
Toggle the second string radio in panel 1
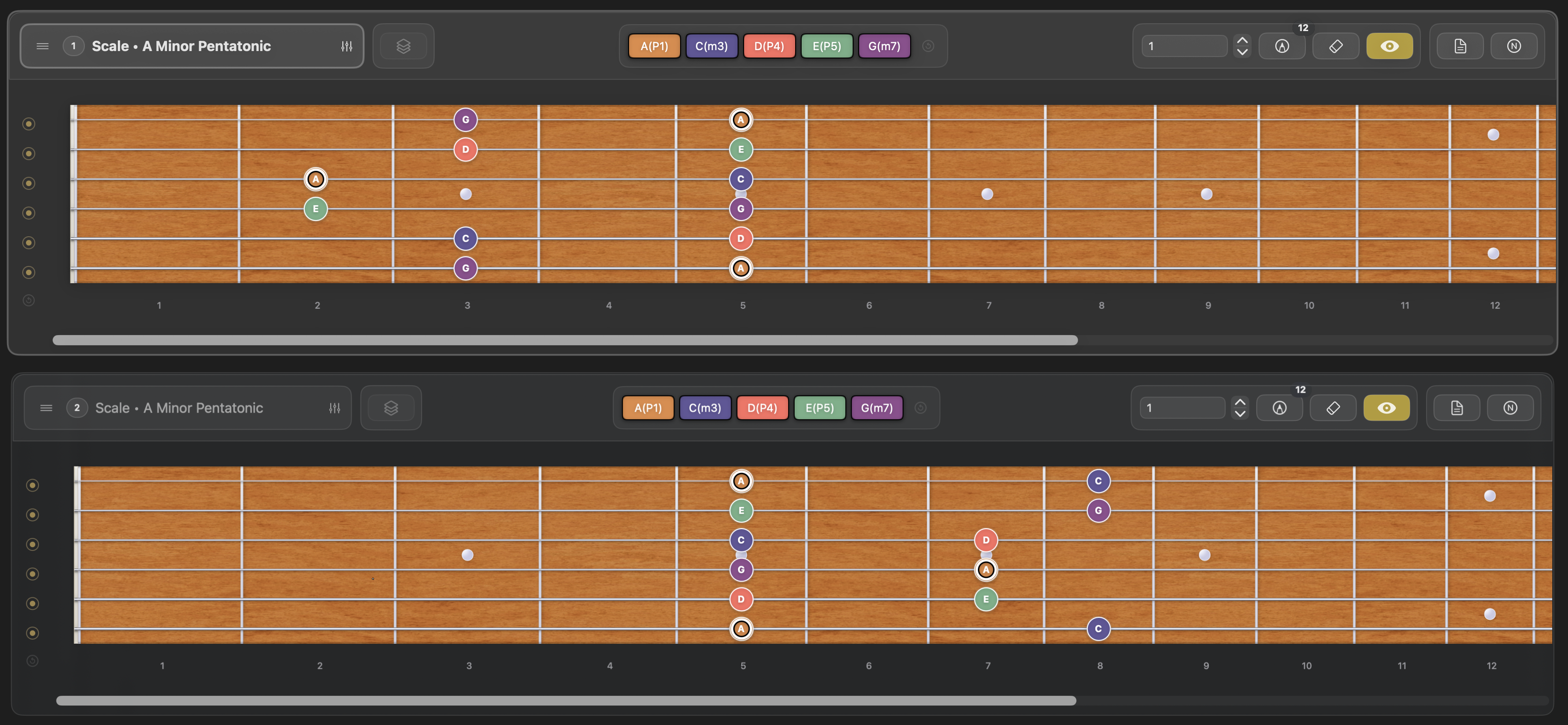(29, 154)
